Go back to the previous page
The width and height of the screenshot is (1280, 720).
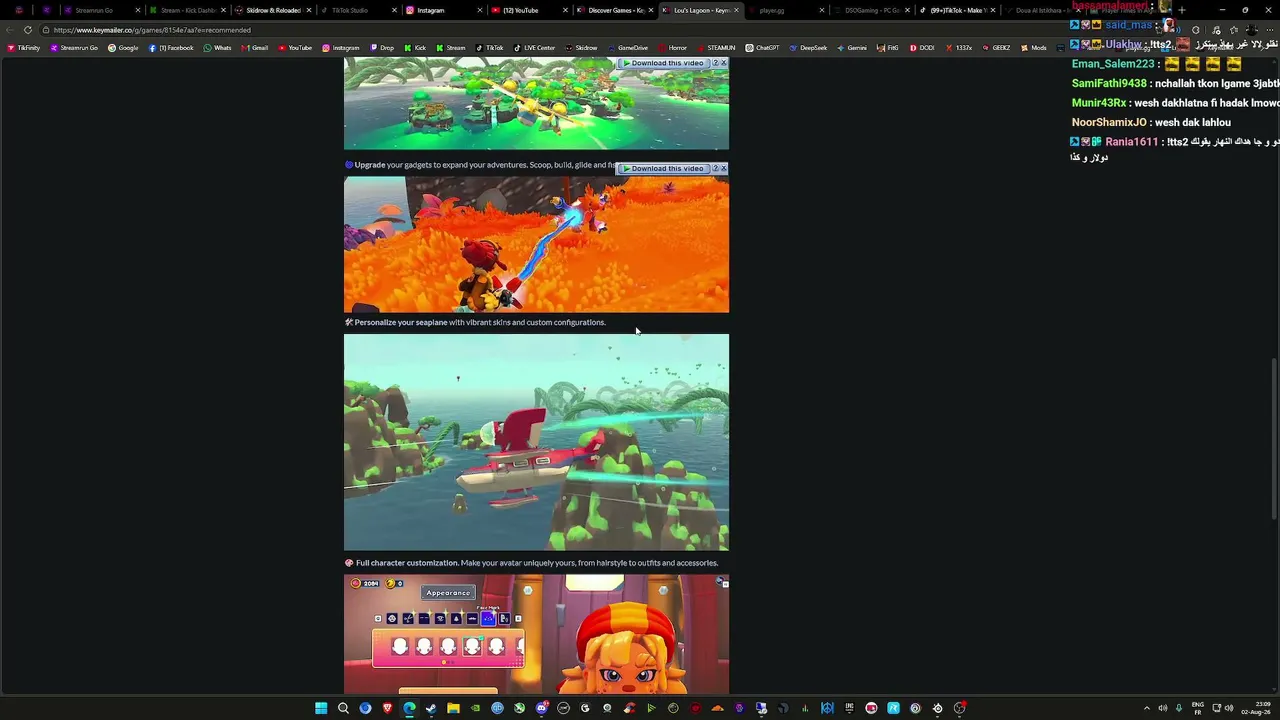click(9, 30)
